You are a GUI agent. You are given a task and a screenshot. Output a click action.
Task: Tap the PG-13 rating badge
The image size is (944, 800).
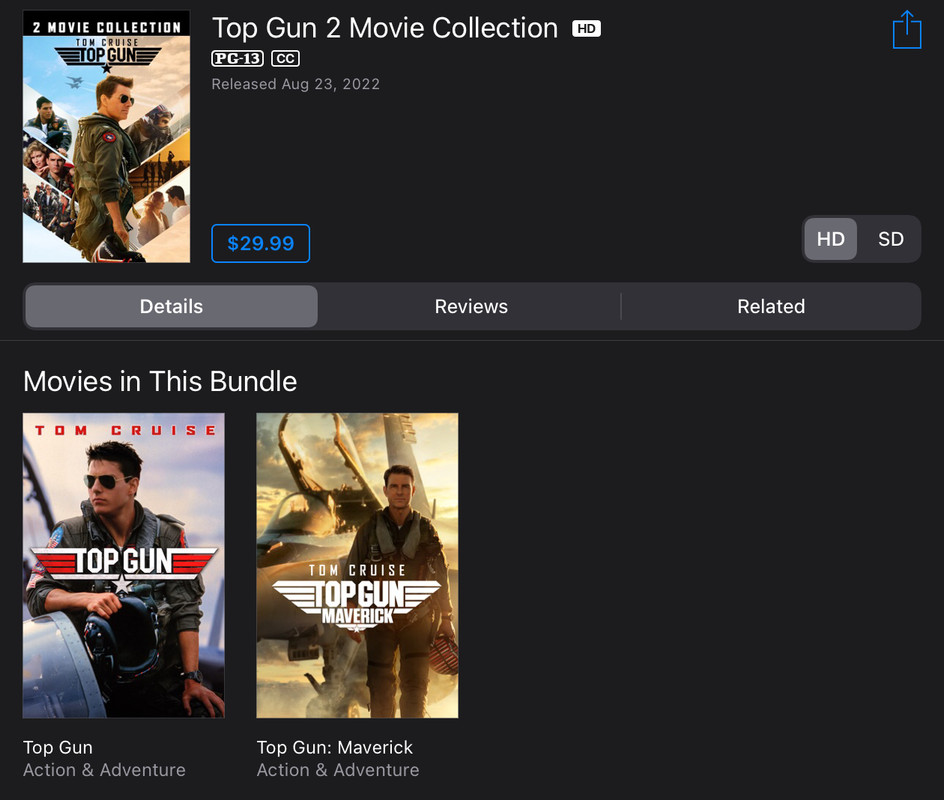point(237,58)
